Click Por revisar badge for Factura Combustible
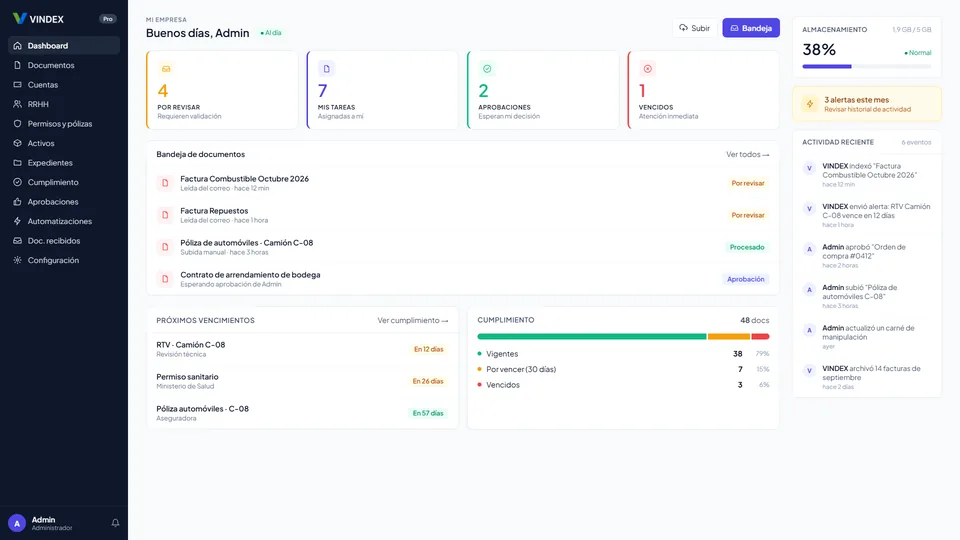The height and width of the screenshot is (540, 960). pyautogui.click(x=748, y=183)
